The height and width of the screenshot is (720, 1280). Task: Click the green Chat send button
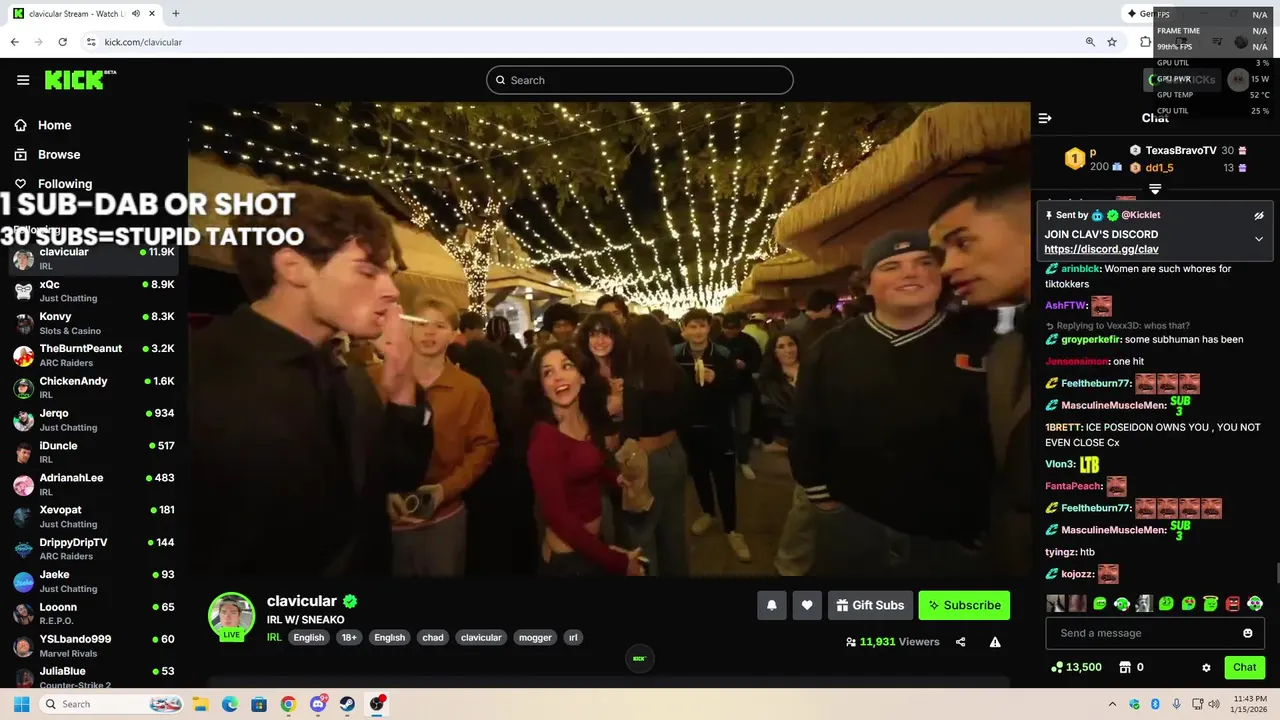pos(1244,667)
